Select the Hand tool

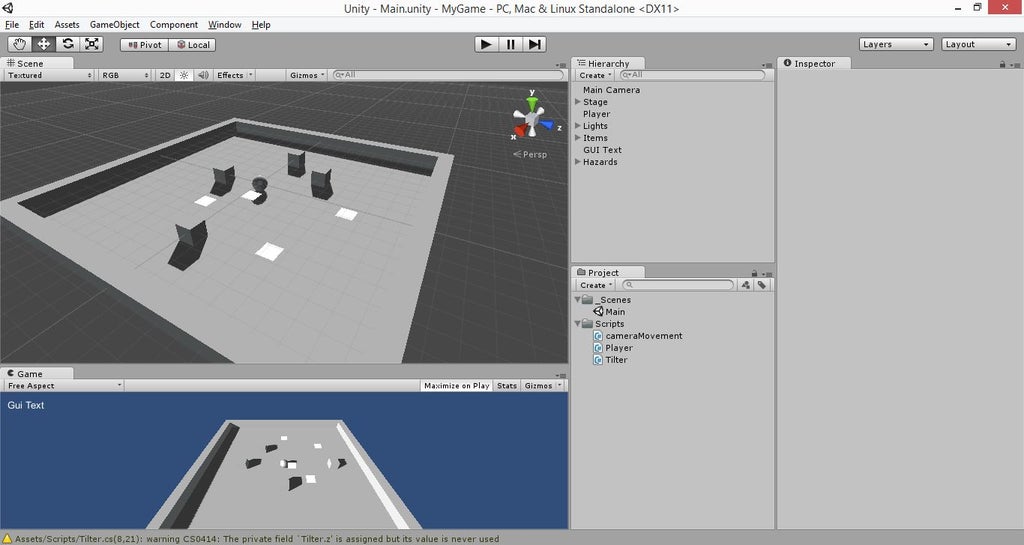point(20,44)
